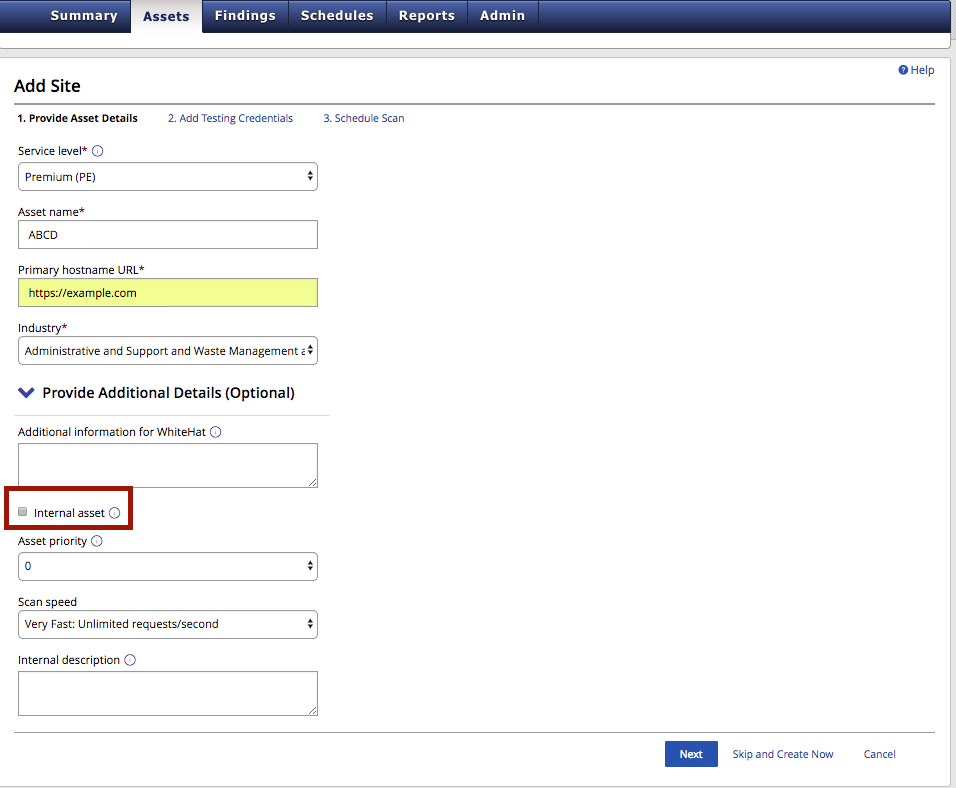Click inside the Primary hostname URL field
Viewport: 956px width, 788px height.
(167, 292)
